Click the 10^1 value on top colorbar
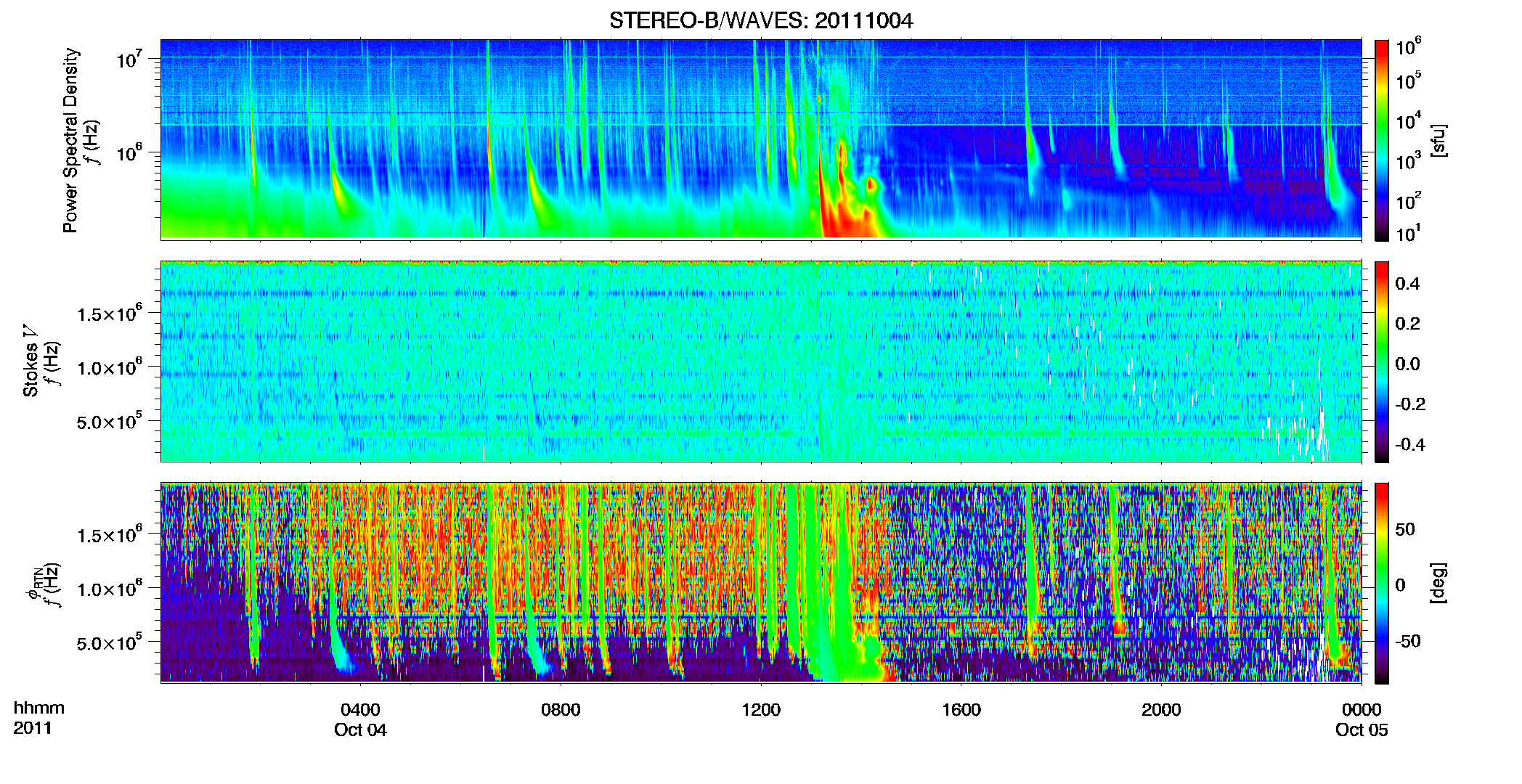The width and height of the screenshot is (1522, 784). tap(1409, 234)
